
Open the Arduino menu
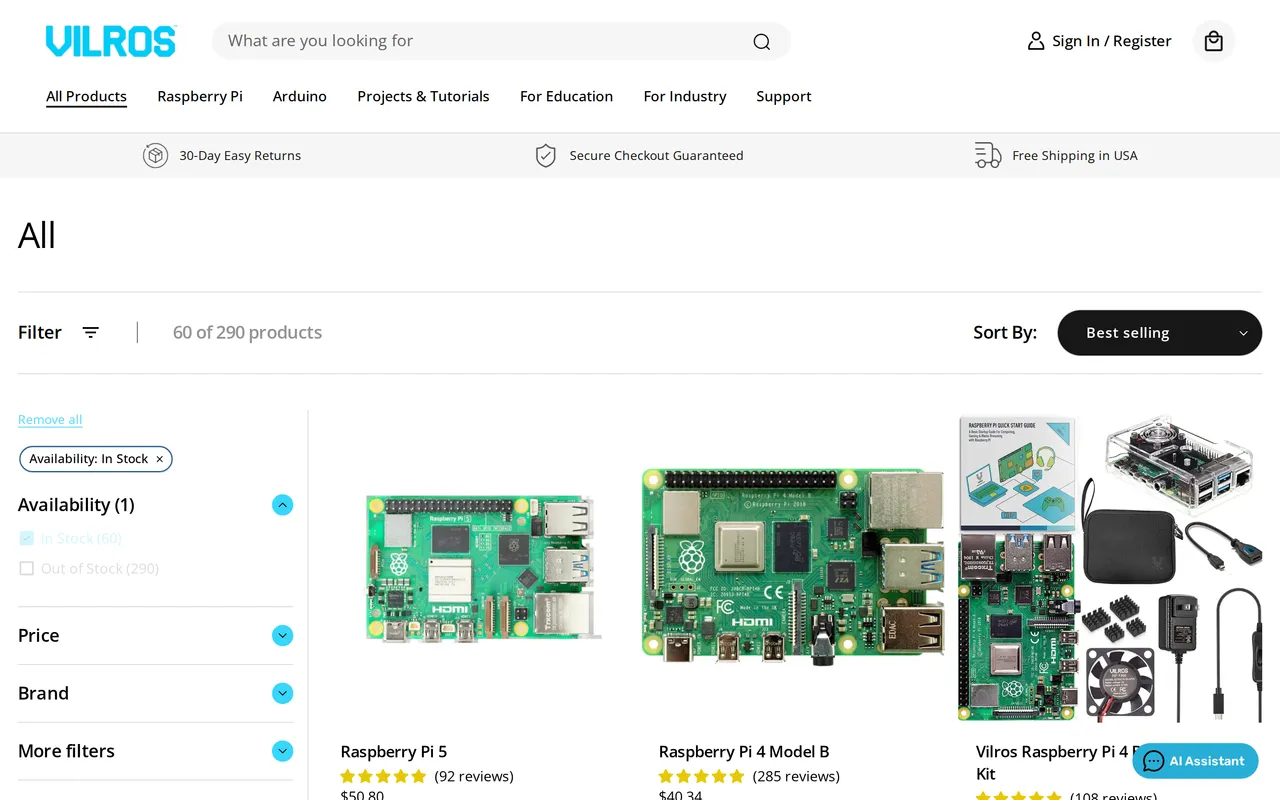point(300,96)
